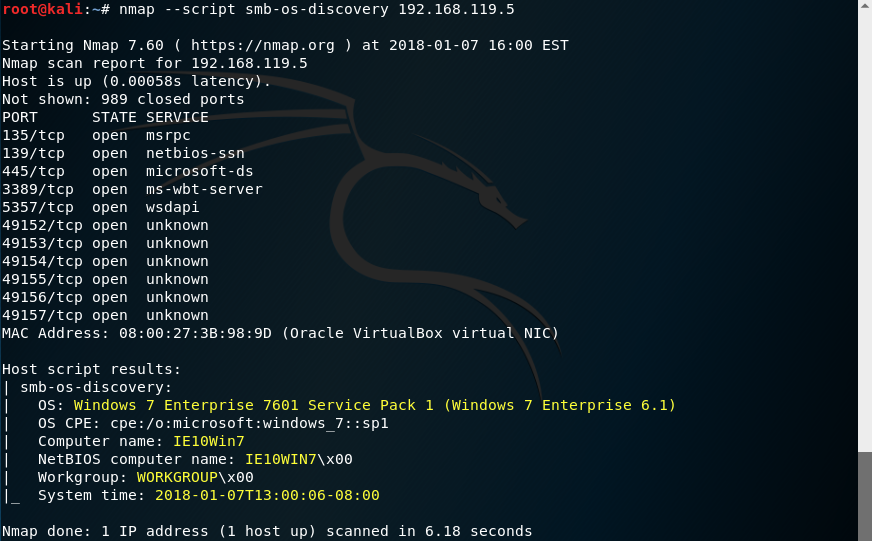This screenshot has height=541, width=872.
Task: Click the 139/tcp netbios-ssn entry
Action: click(123, 153)
